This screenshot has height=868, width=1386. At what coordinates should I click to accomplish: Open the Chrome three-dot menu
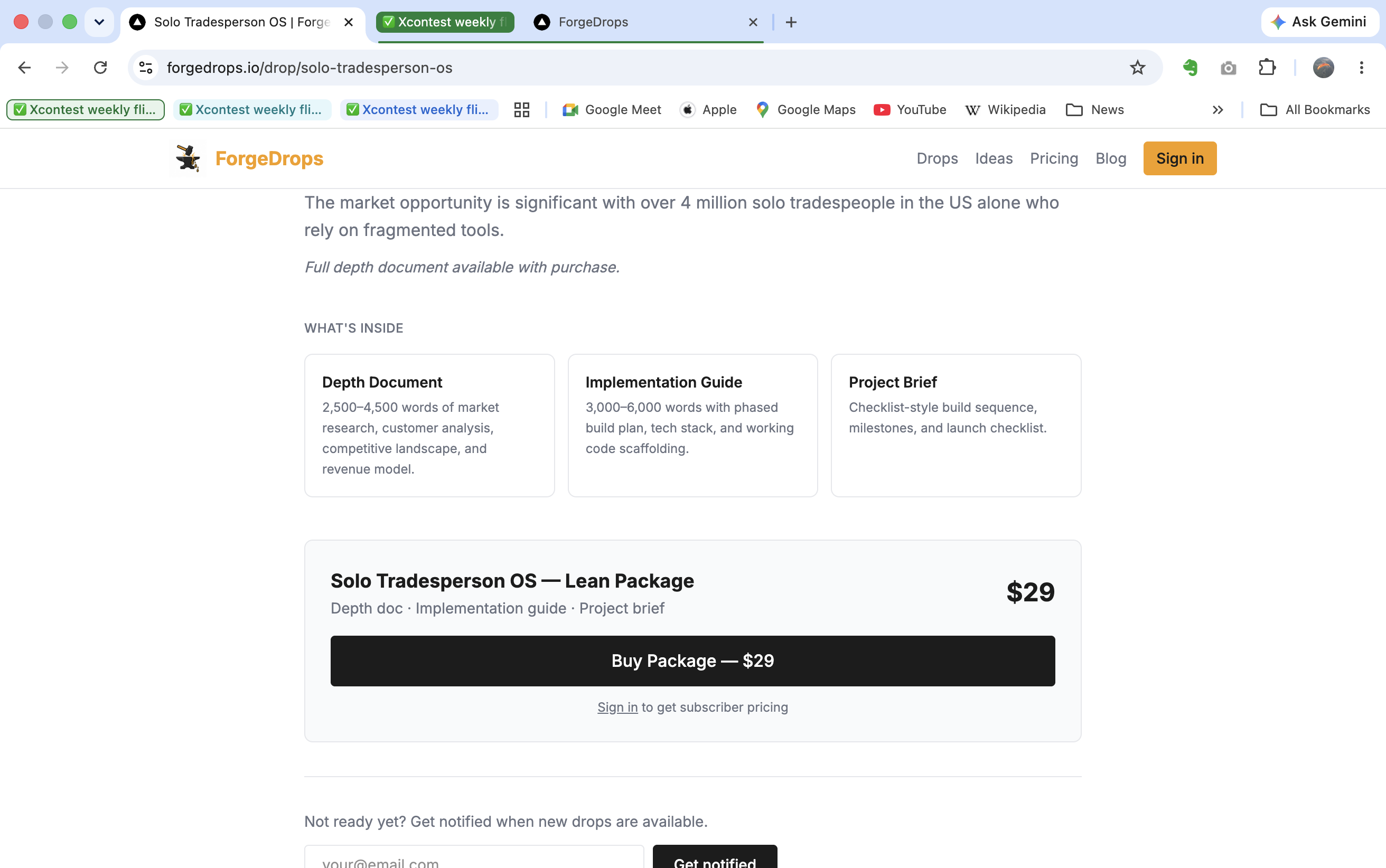click(x=1361, y=68)
